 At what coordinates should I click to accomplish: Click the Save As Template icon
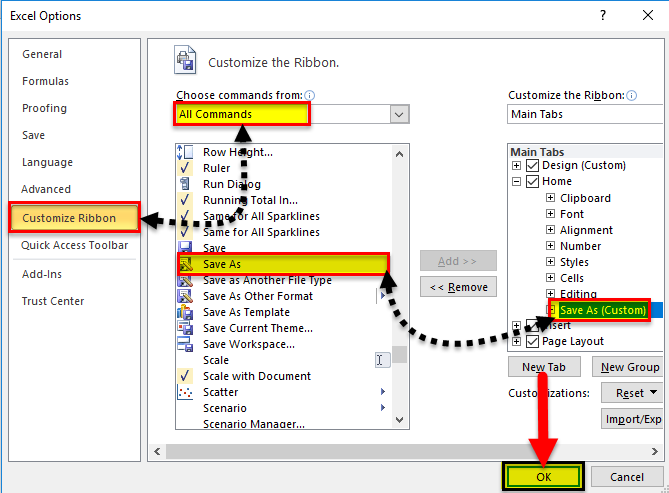coord(185,312)
